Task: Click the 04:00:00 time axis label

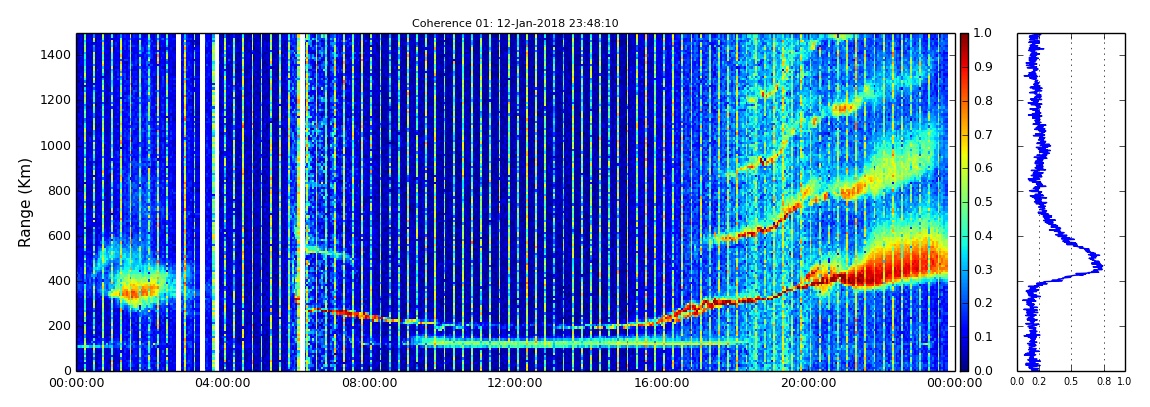Action: coord(221,383)
